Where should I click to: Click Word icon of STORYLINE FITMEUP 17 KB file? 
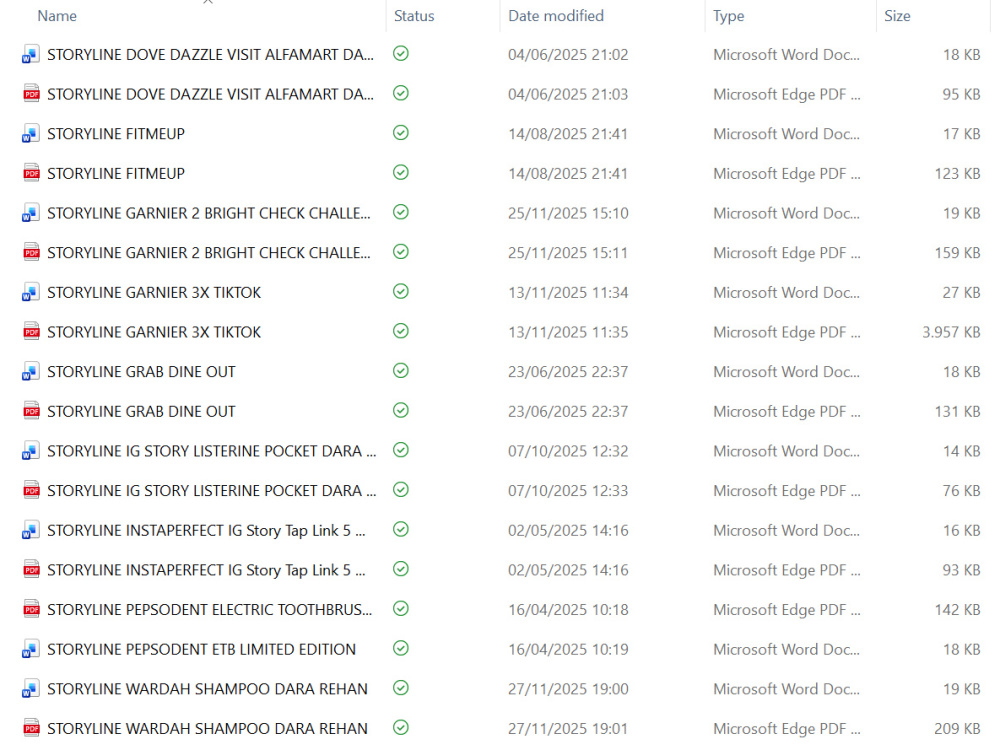[x=31, y=133]
